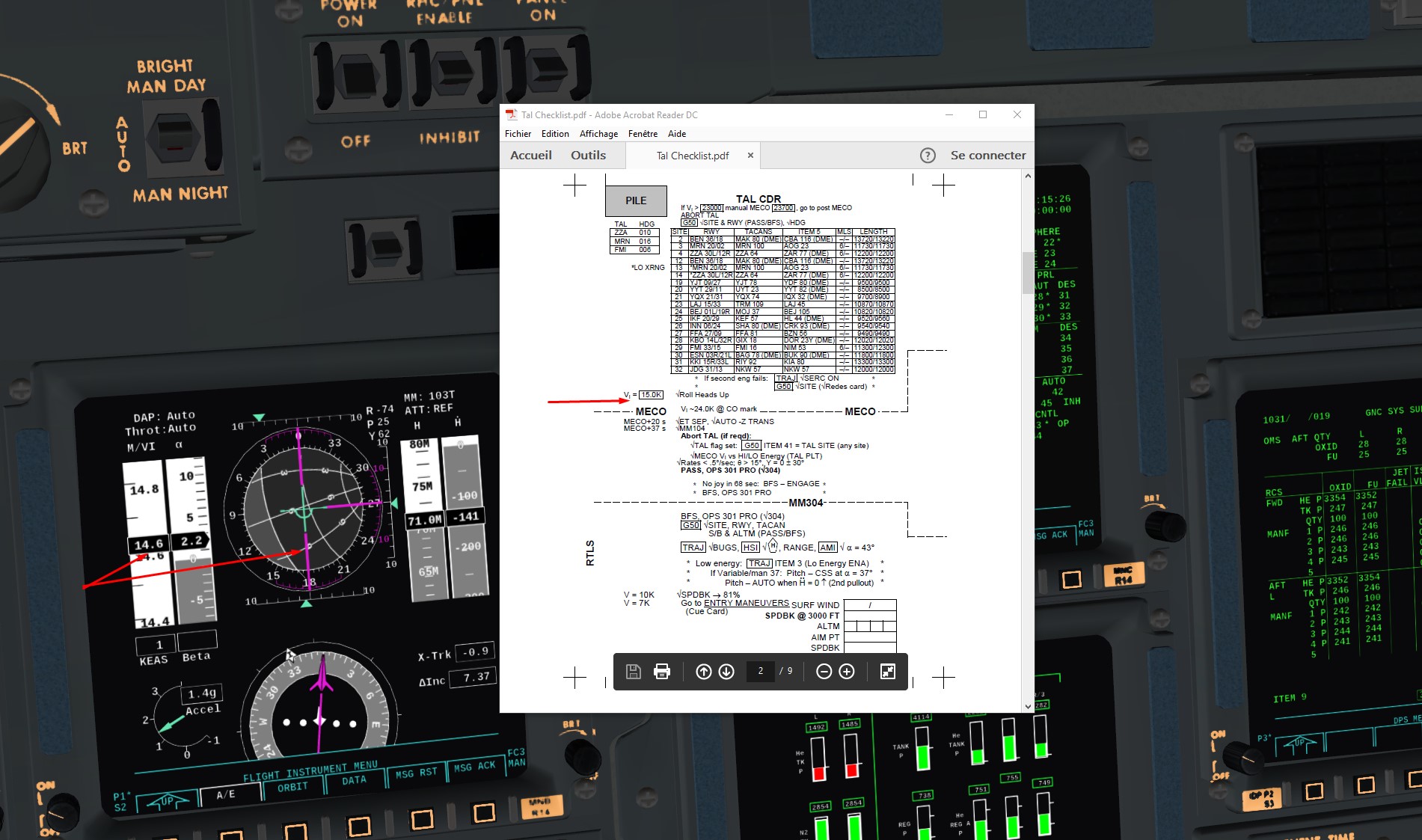1422x840 pixels.
Task: Zoom in with the plus icon
Action: pos(847,672)
